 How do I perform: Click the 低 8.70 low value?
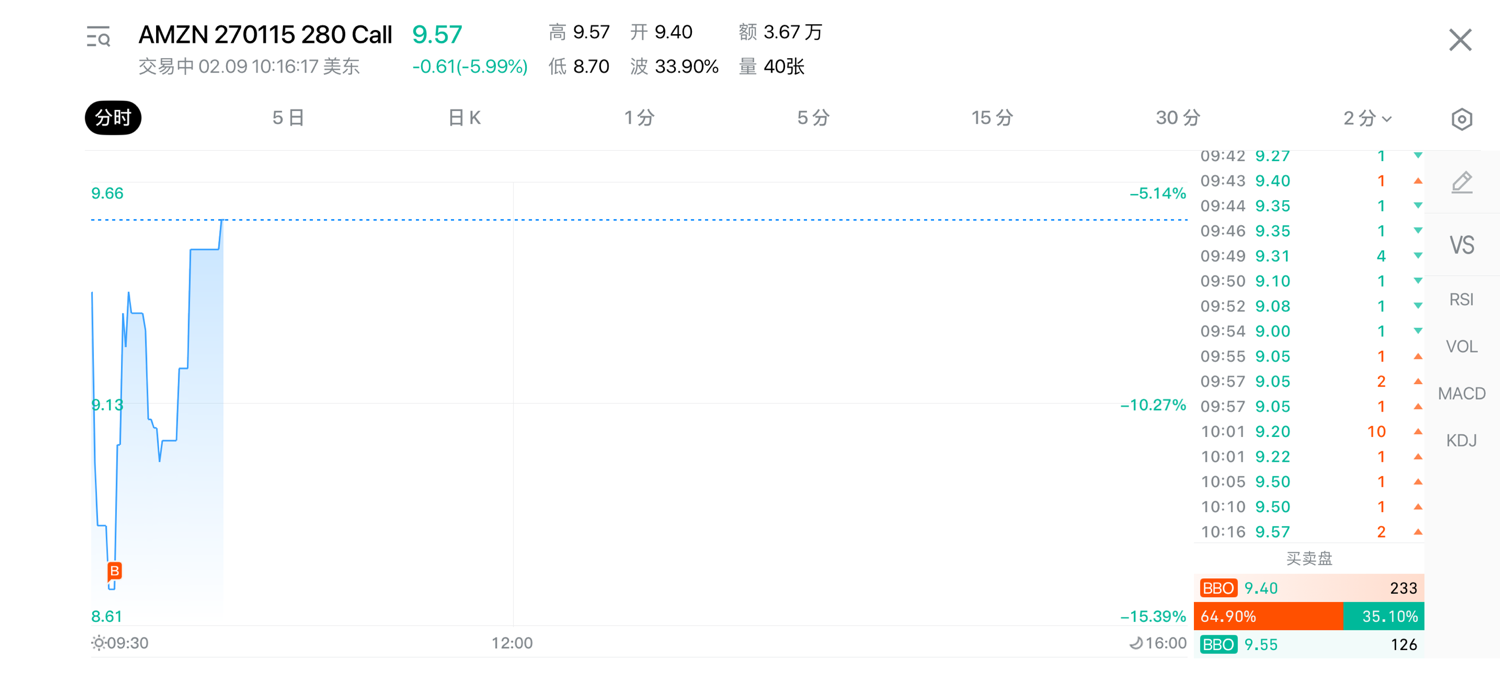(x=579, y=67)
